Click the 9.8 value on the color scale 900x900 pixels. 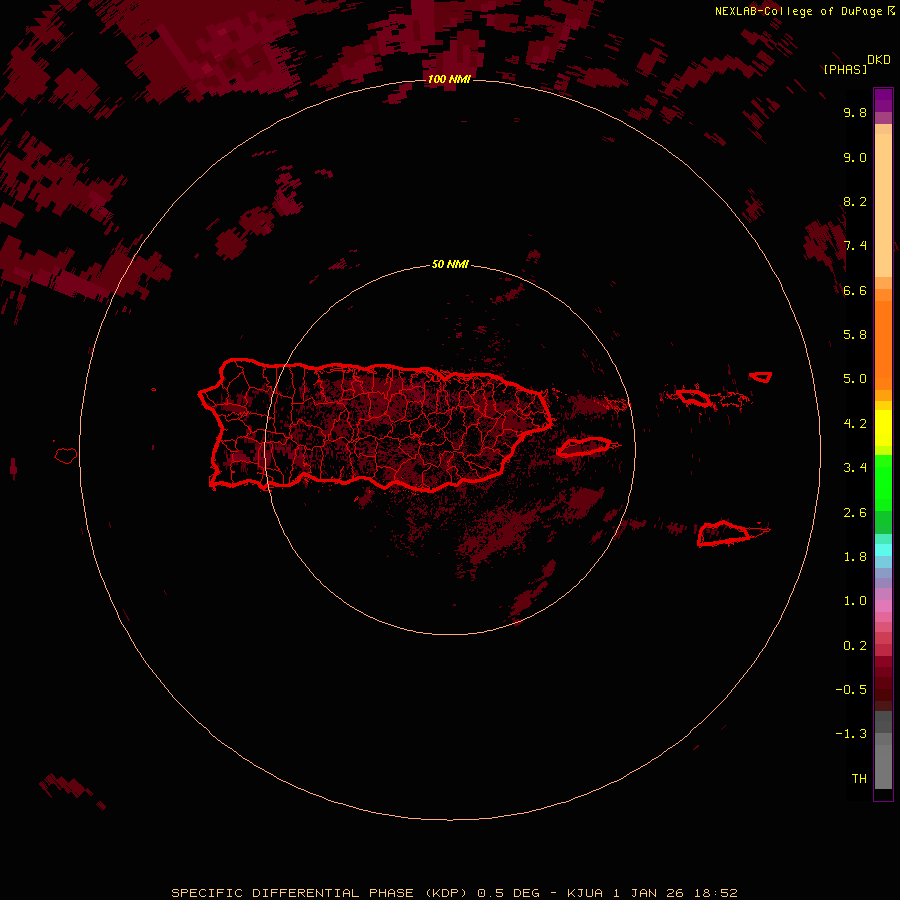tap(855, 112)
